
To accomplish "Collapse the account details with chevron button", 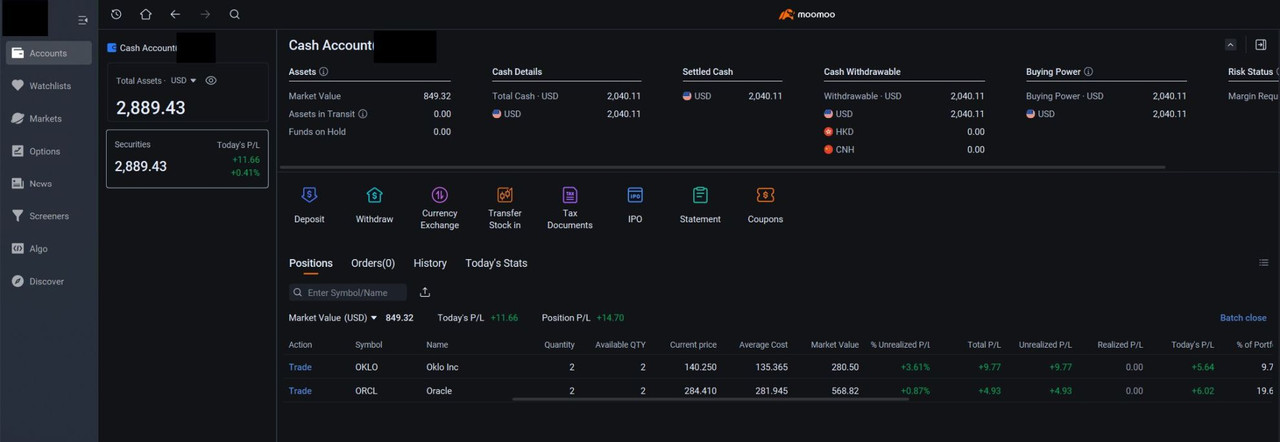I will tap(1230, 45).
